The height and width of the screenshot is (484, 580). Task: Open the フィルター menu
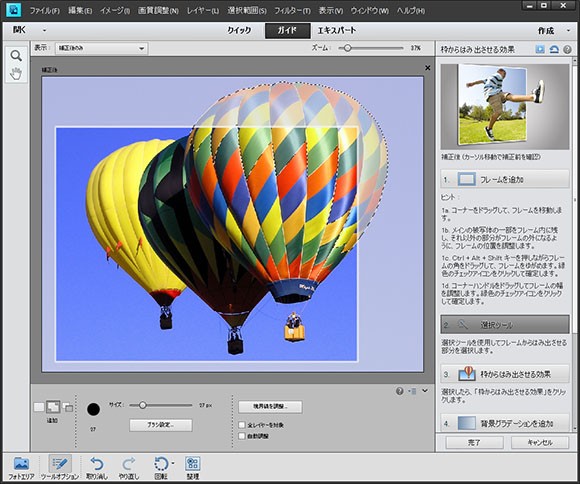(292, 11)
